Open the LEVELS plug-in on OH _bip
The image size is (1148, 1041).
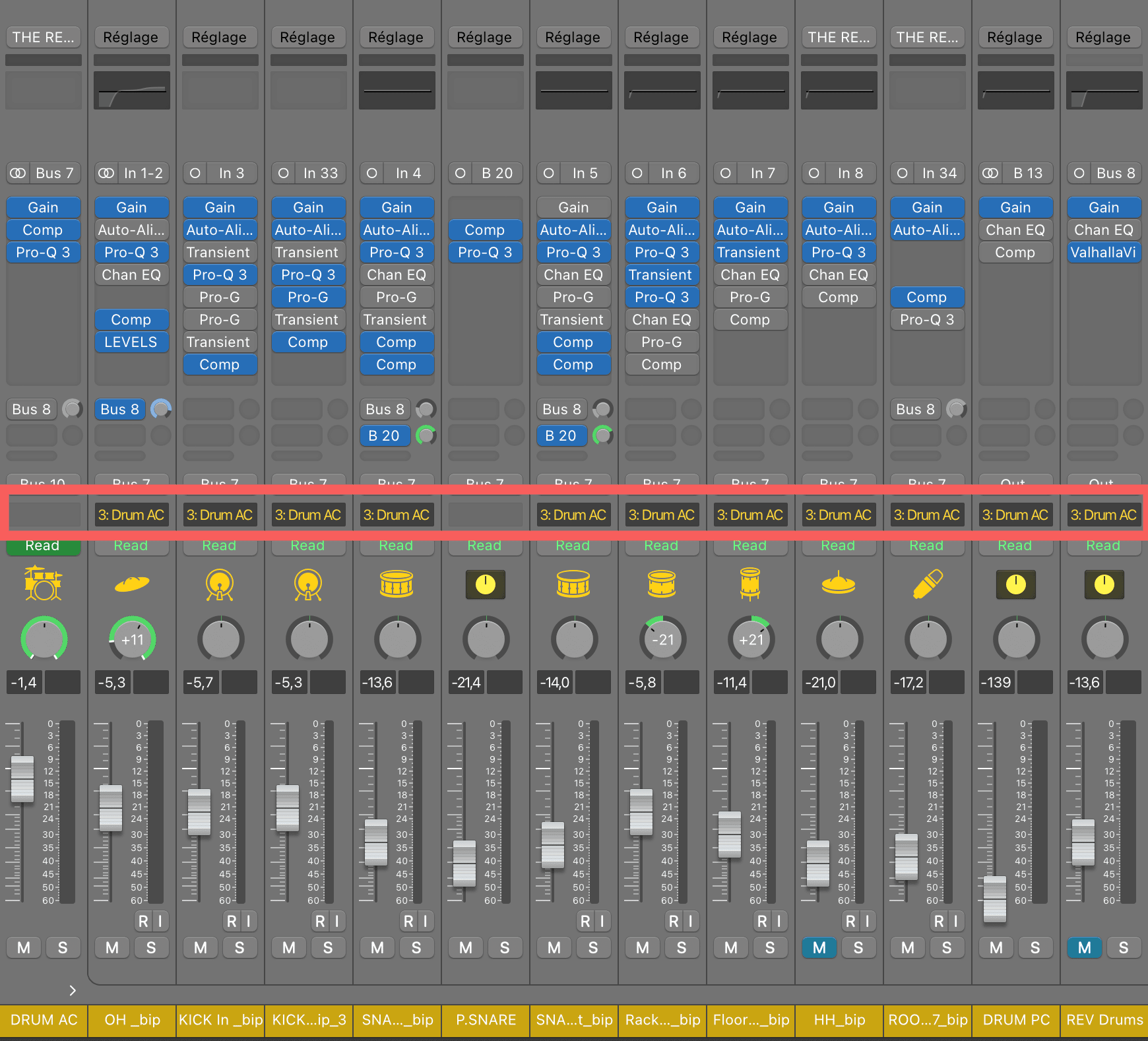[x=132, y=342]
